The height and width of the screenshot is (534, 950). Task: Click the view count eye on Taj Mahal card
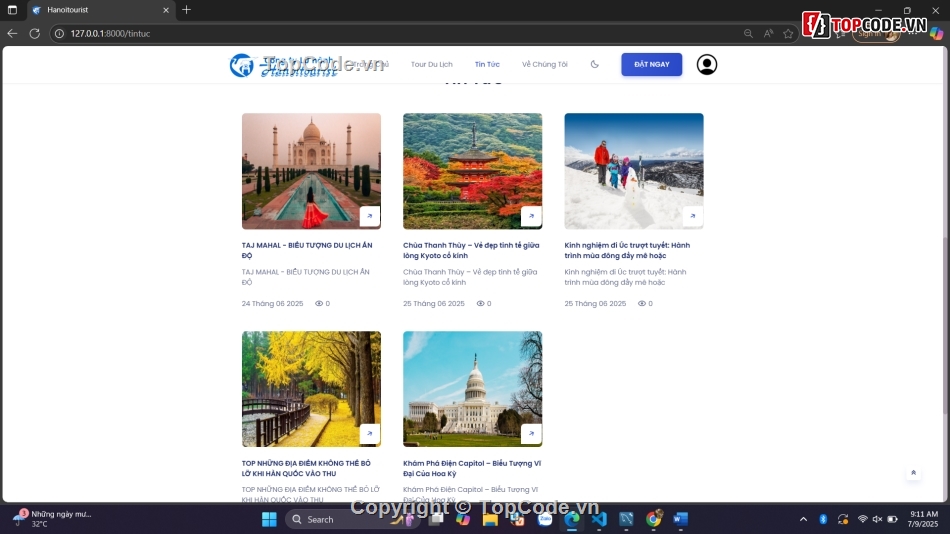tap(319, 304)
